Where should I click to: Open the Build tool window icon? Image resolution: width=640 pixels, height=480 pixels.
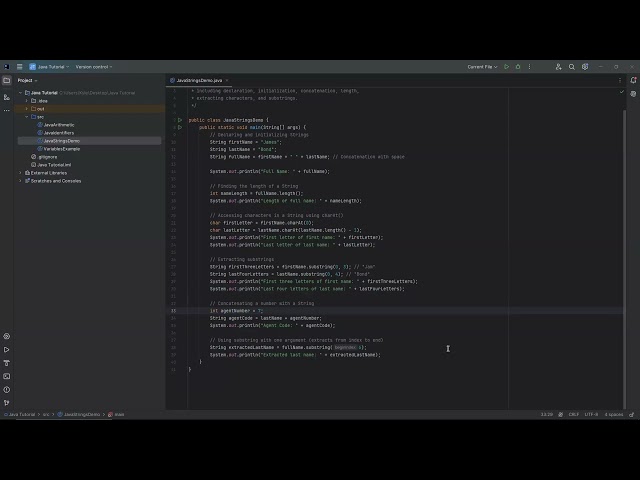7,363
